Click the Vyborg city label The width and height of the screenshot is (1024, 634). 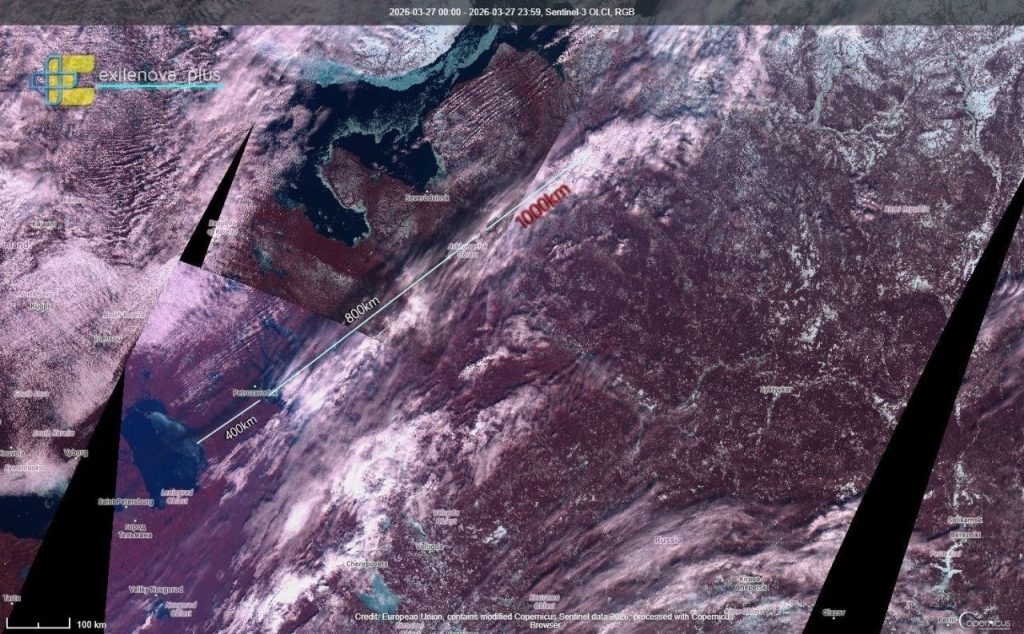74,452
